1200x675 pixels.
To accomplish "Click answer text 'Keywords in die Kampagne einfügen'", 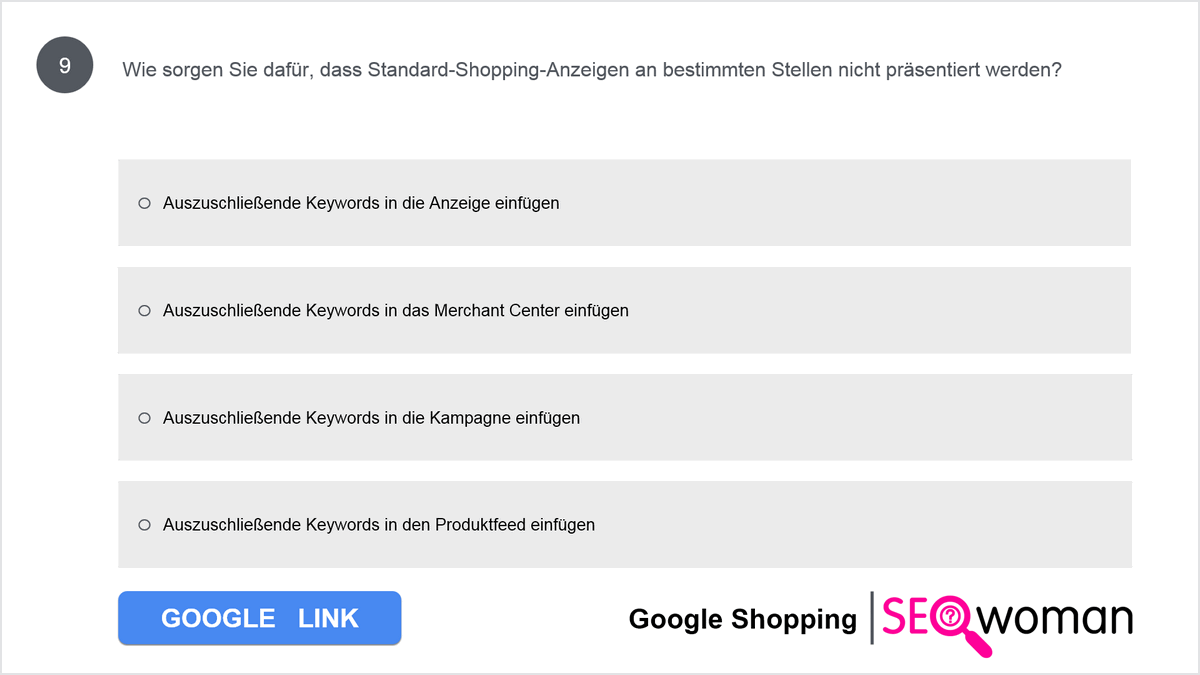I will [x=442, y=417].
